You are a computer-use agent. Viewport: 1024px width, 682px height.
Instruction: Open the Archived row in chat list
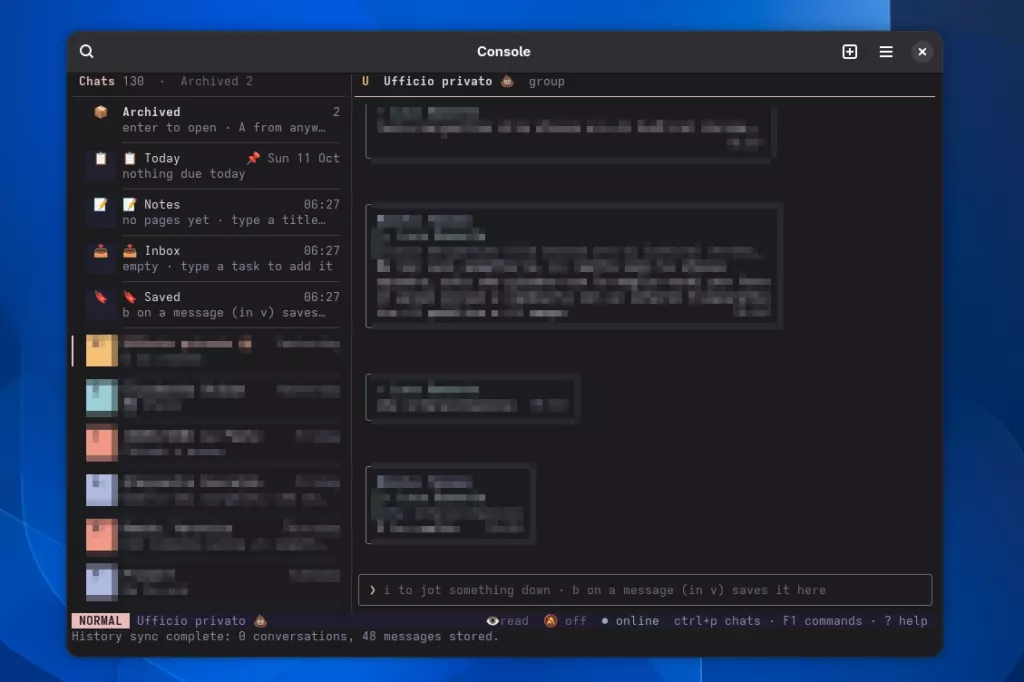pyautogui.click(x=212, y=120)
